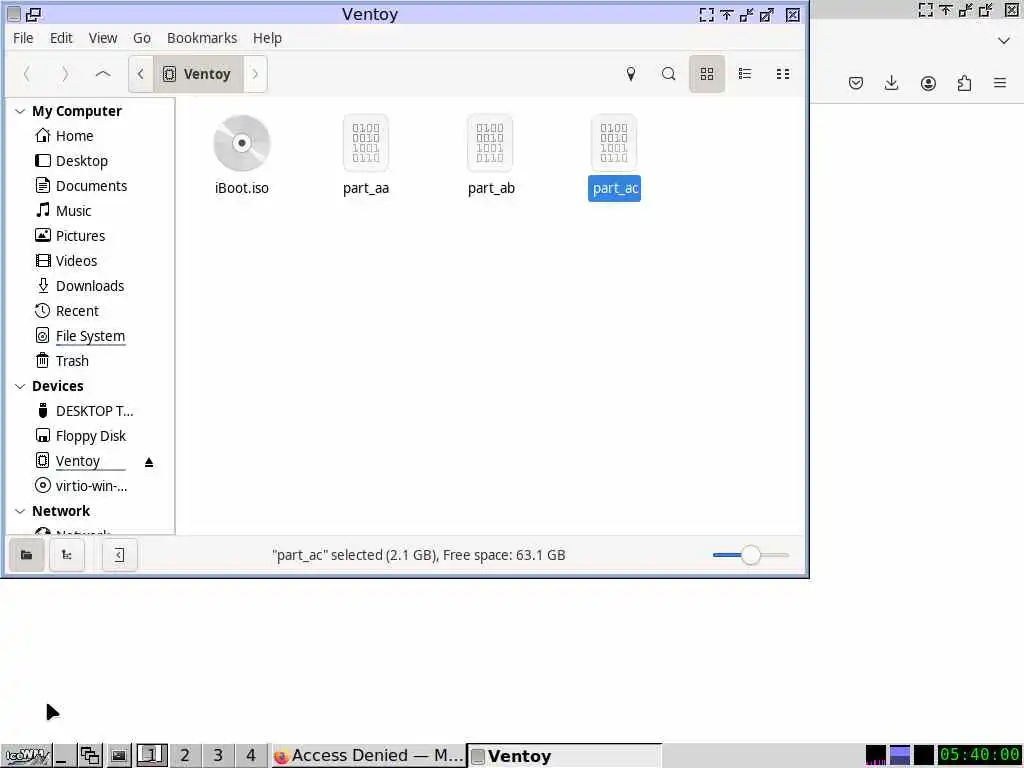
Task: Go forward with the toolbar forward arrow
Action: tap(65, 74)
